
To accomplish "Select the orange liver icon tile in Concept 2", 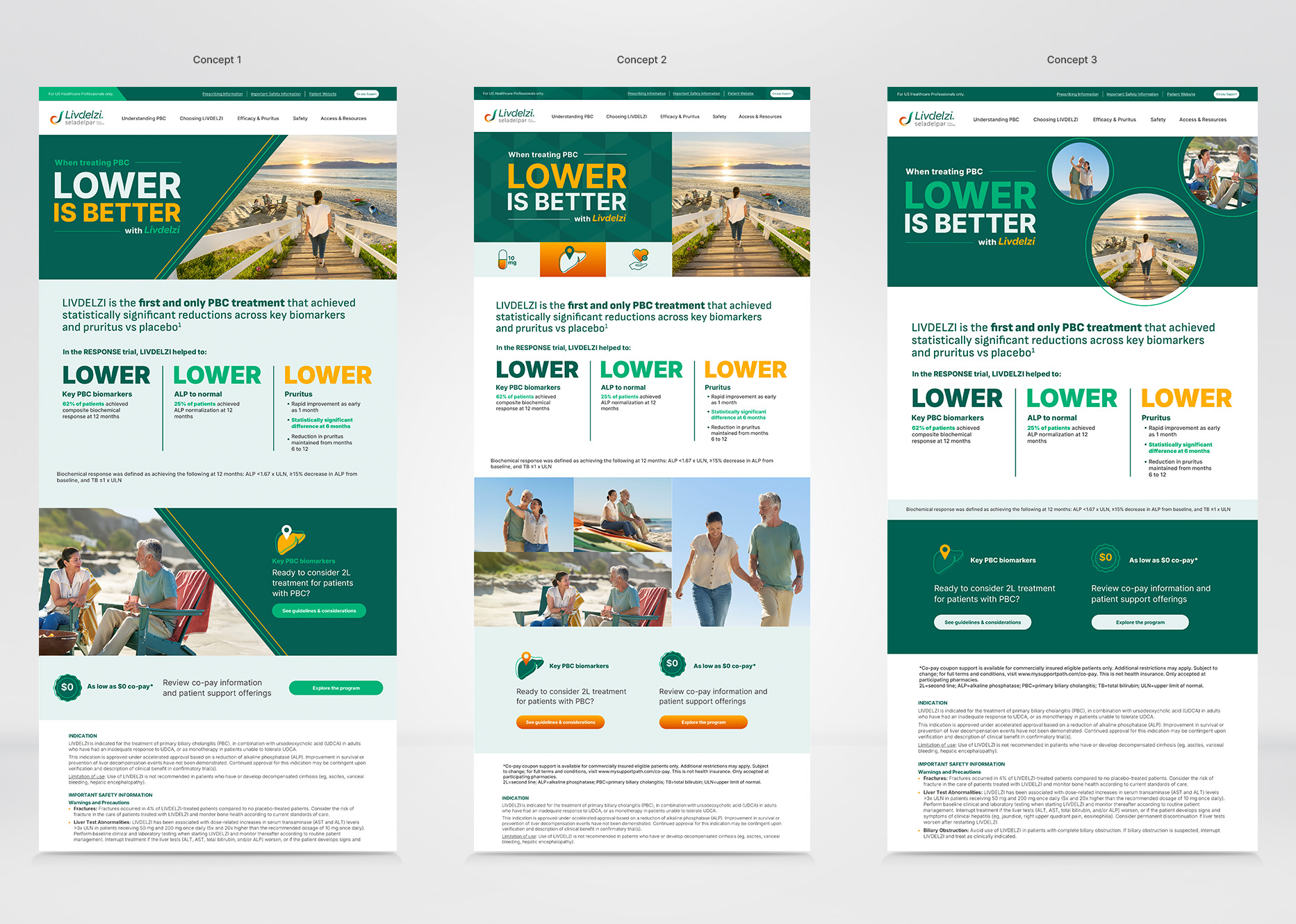I will pos(573,259).
